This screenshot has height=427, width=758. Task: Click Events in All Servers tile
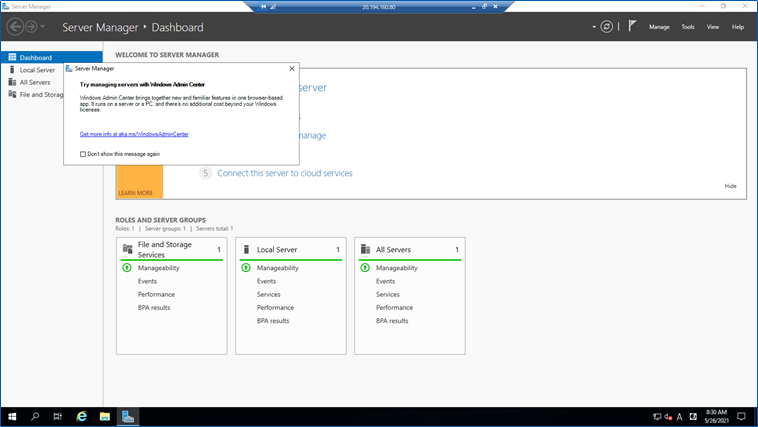[385, 281]
